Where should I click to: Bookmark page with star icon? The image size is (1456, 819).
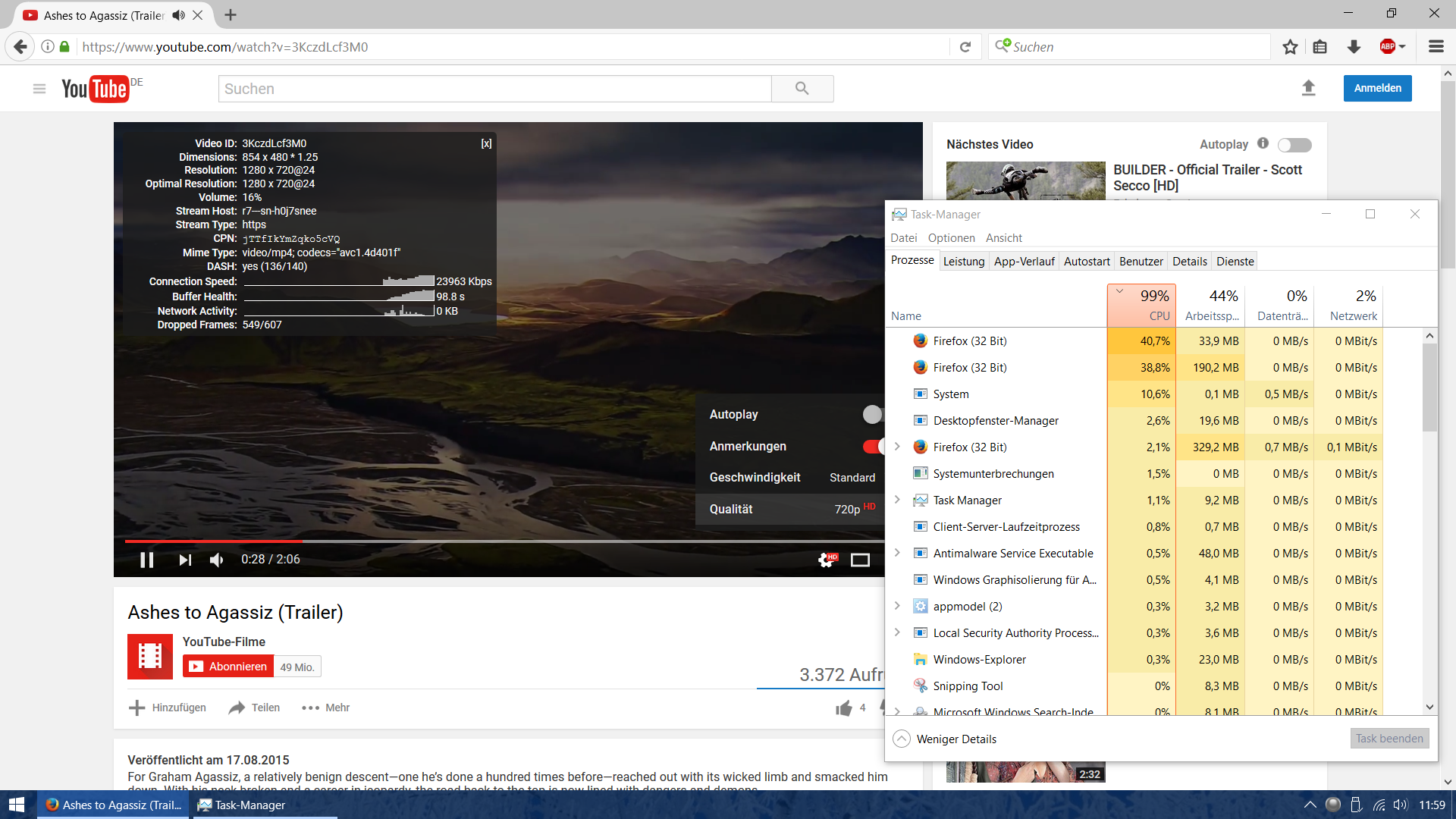(1290, 47)
